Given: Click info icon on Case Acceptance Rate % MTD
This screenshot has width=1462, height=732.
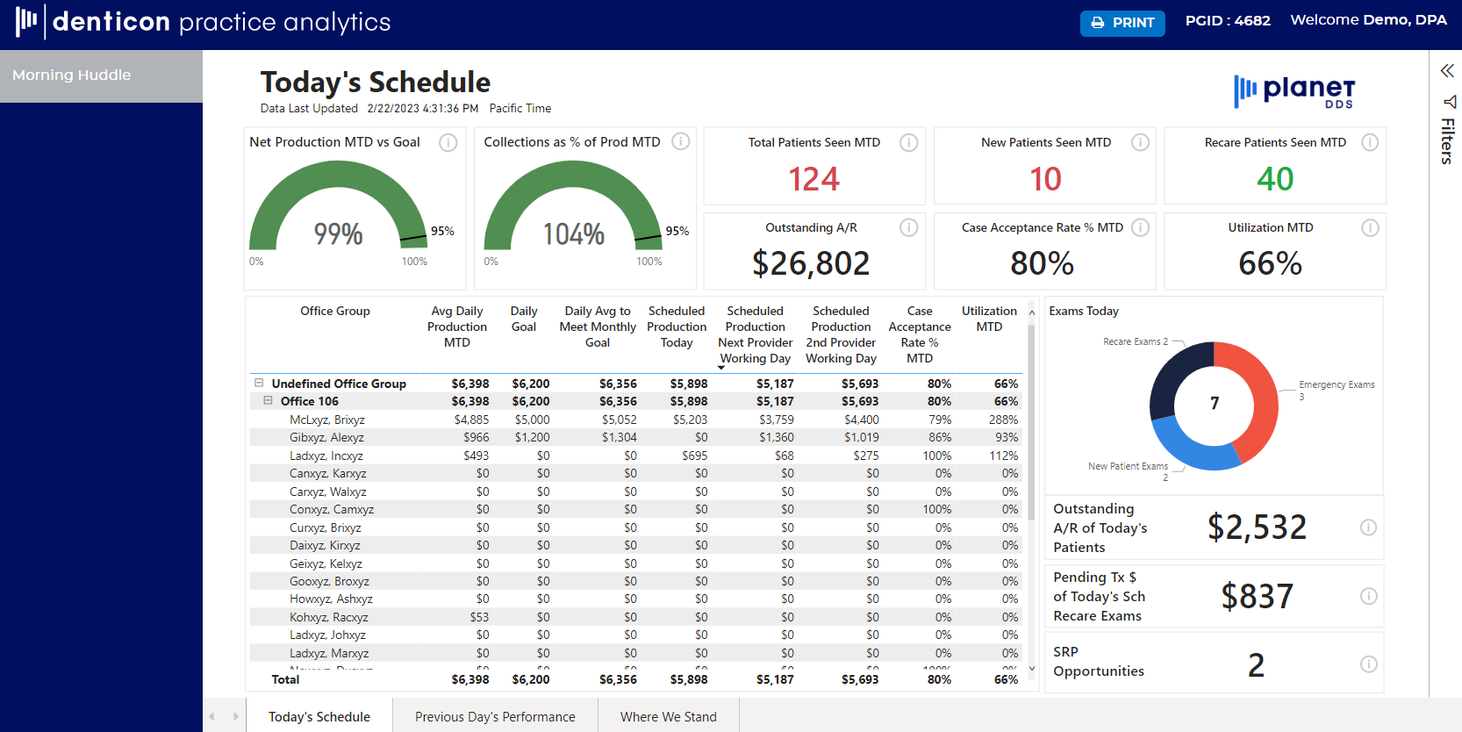Looking at the screenshot, I should point(1139,227).
